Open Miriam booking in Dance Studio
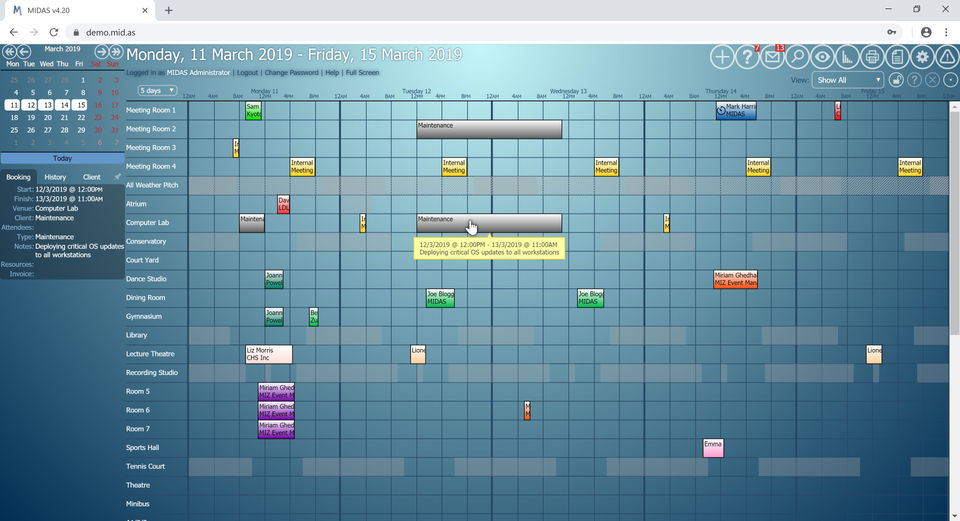Image resolution: width=960 pixels, height=521 pixels. [735, 279]
